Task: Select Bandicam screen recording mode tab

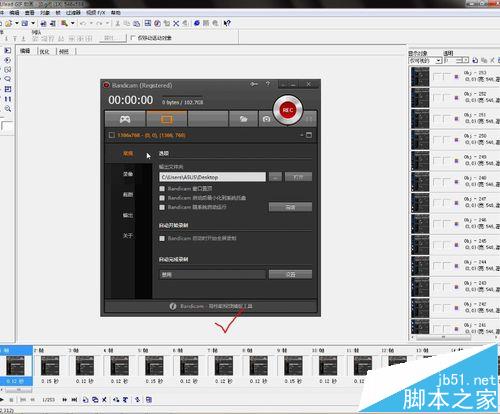Action: (167, 119)
